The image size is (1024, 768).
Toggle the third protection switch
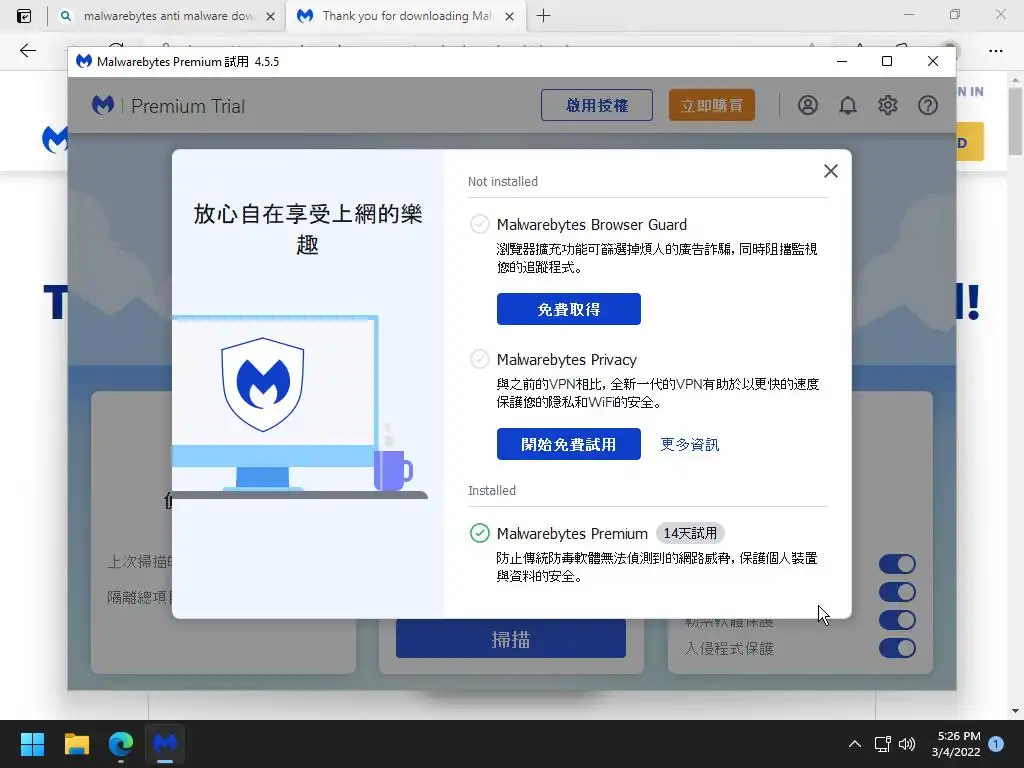point(897,620)
